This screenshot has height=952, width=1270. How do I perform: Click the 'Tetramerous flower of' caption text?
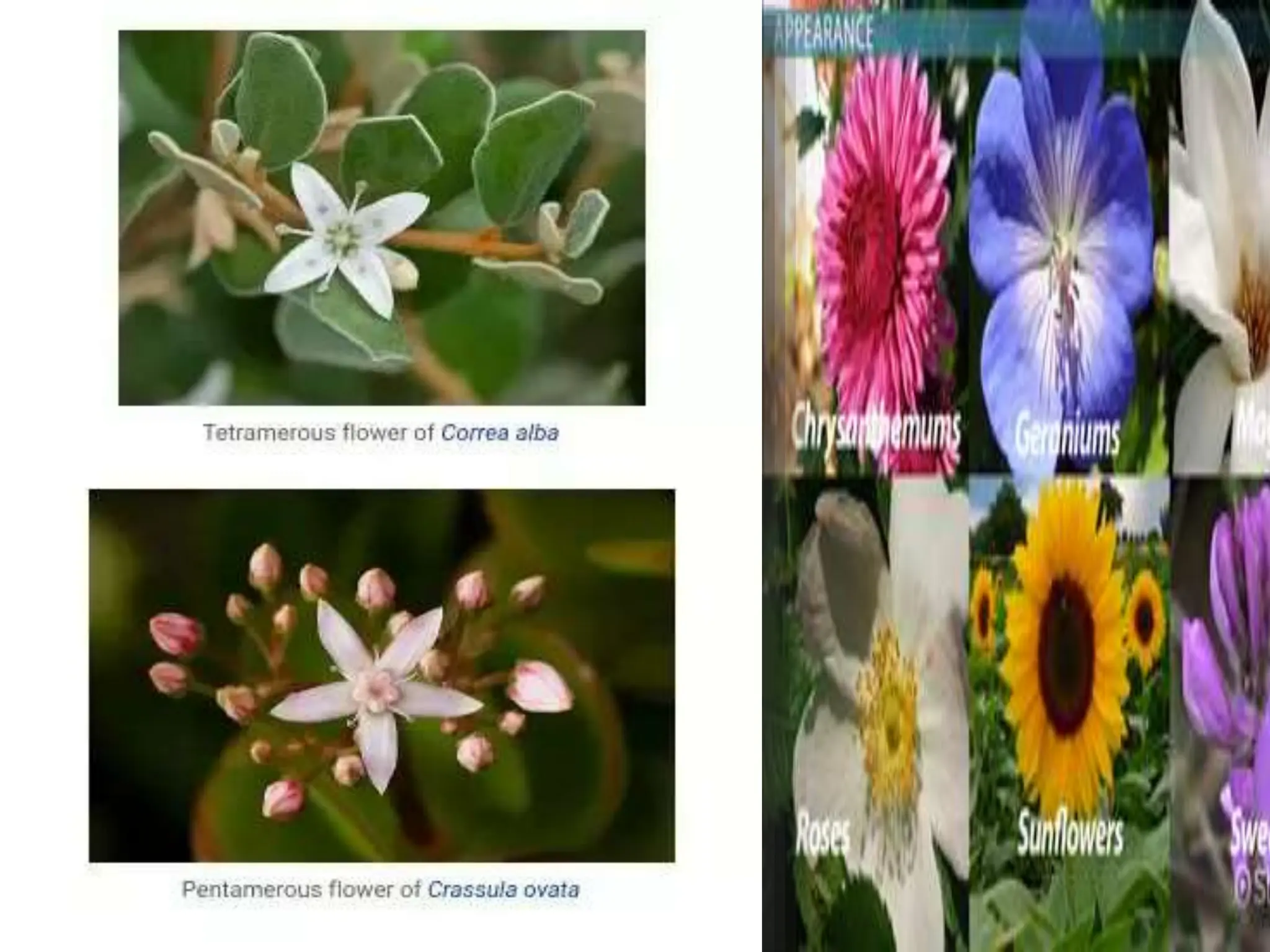[319, 432]
